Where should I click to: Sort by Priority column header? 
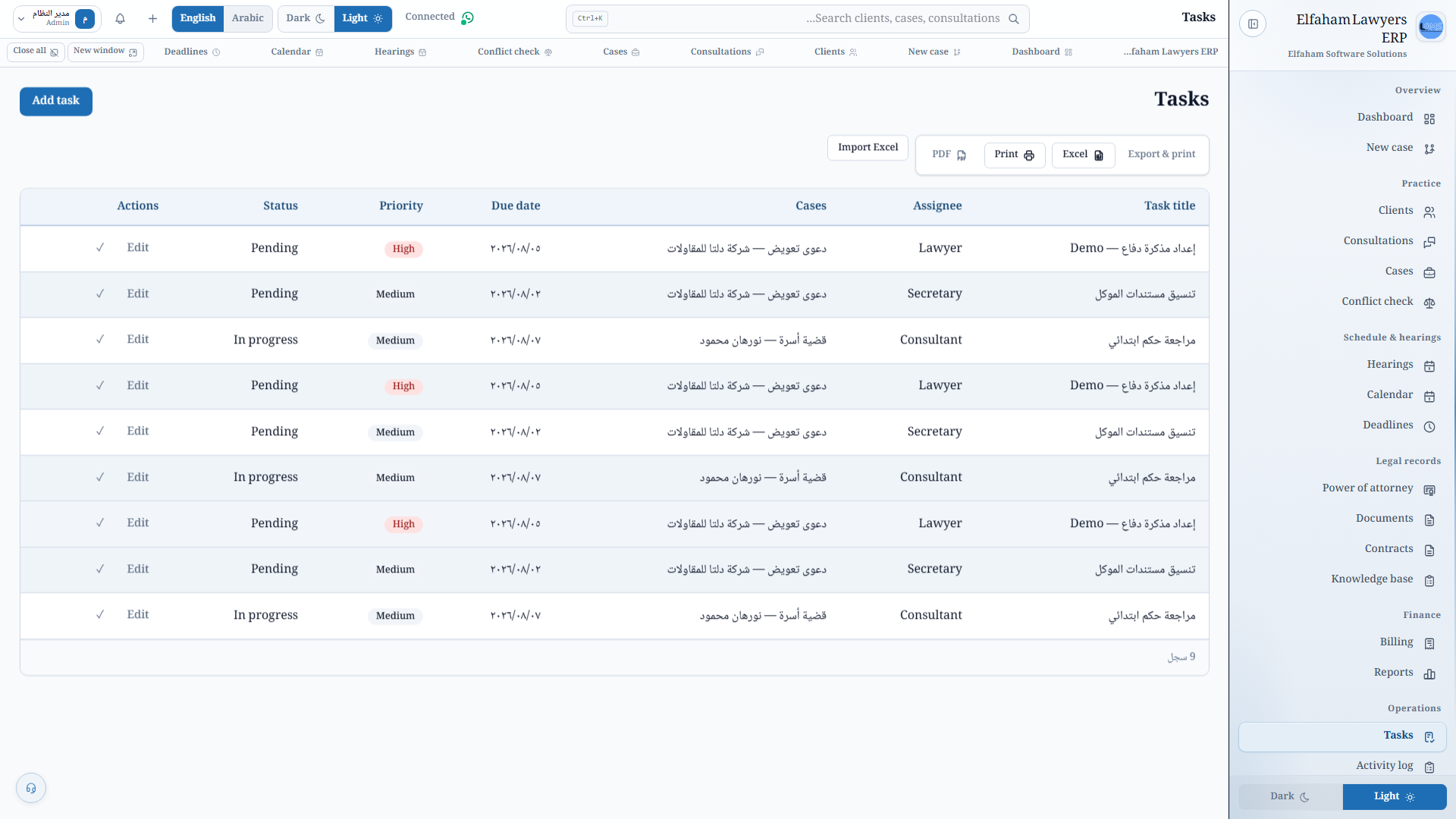point(401,206)
